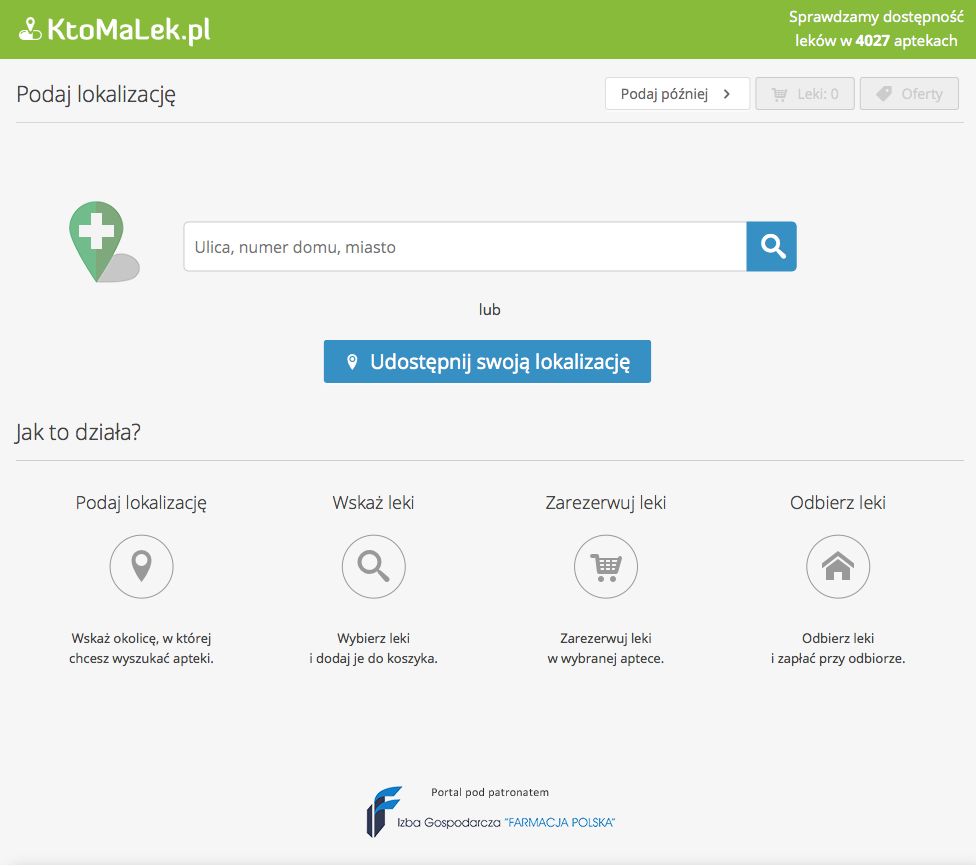The image size is (976, 867).
Task: Focus the address input field
Action: coord(465,246)
